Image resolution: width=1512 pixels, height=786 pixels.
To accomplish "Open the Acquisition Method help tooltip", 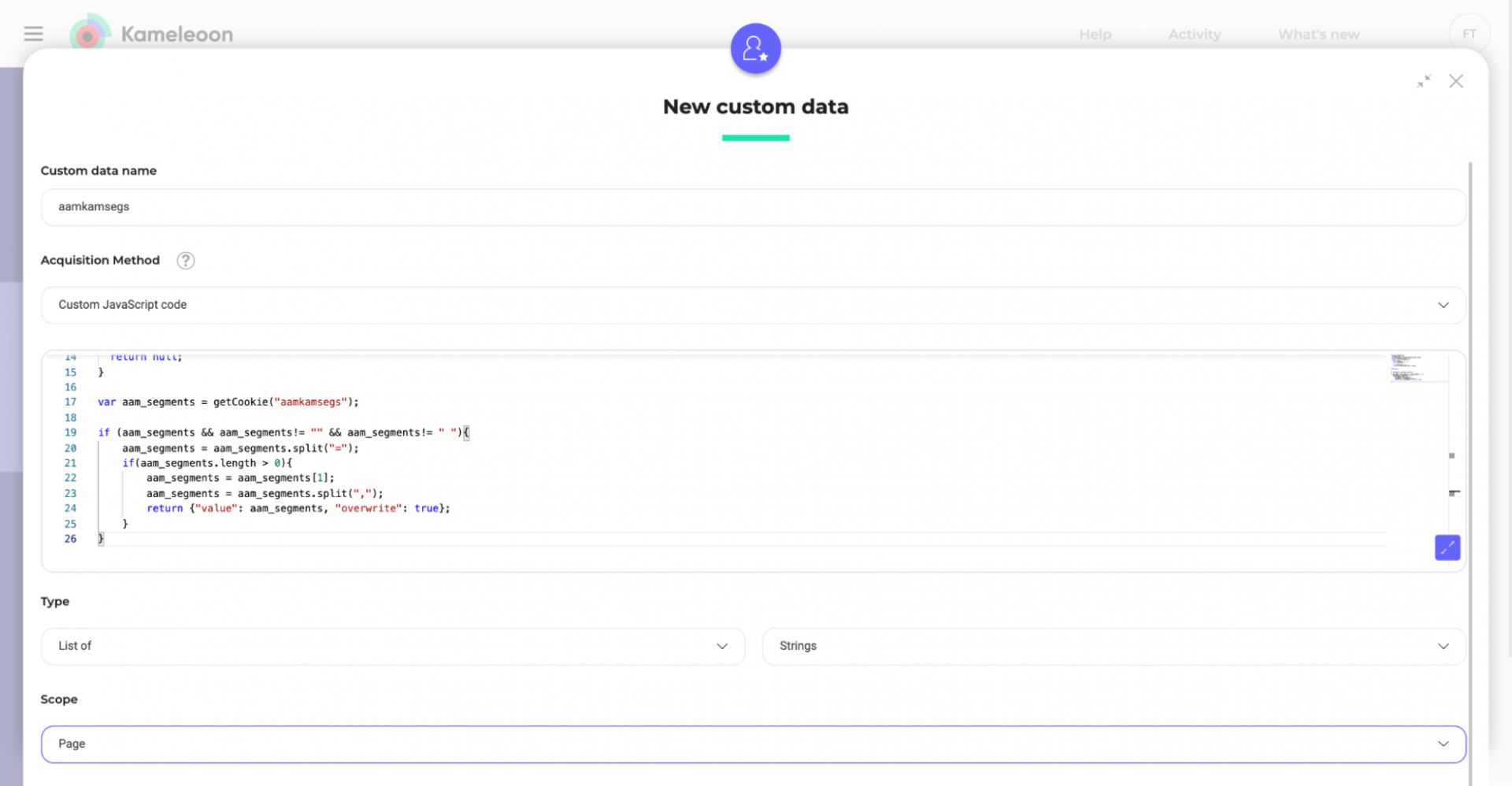I will 186,261.
